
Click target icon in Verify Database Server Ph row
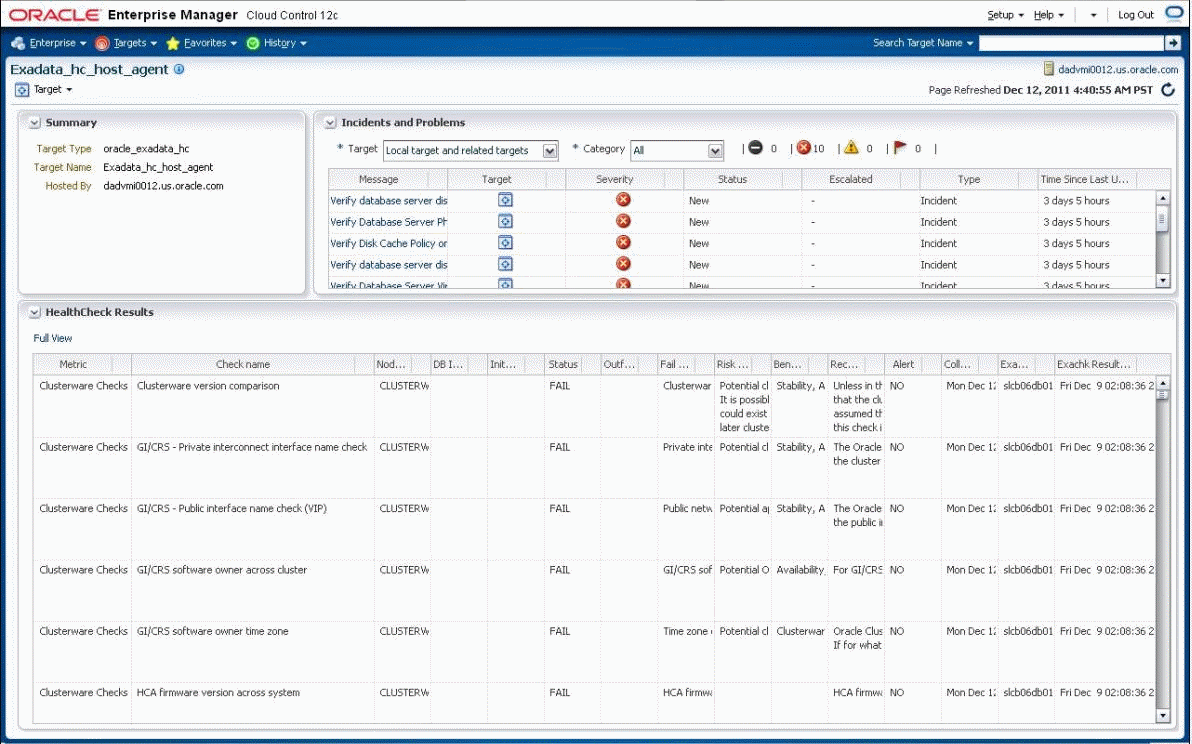pos(506,221)
